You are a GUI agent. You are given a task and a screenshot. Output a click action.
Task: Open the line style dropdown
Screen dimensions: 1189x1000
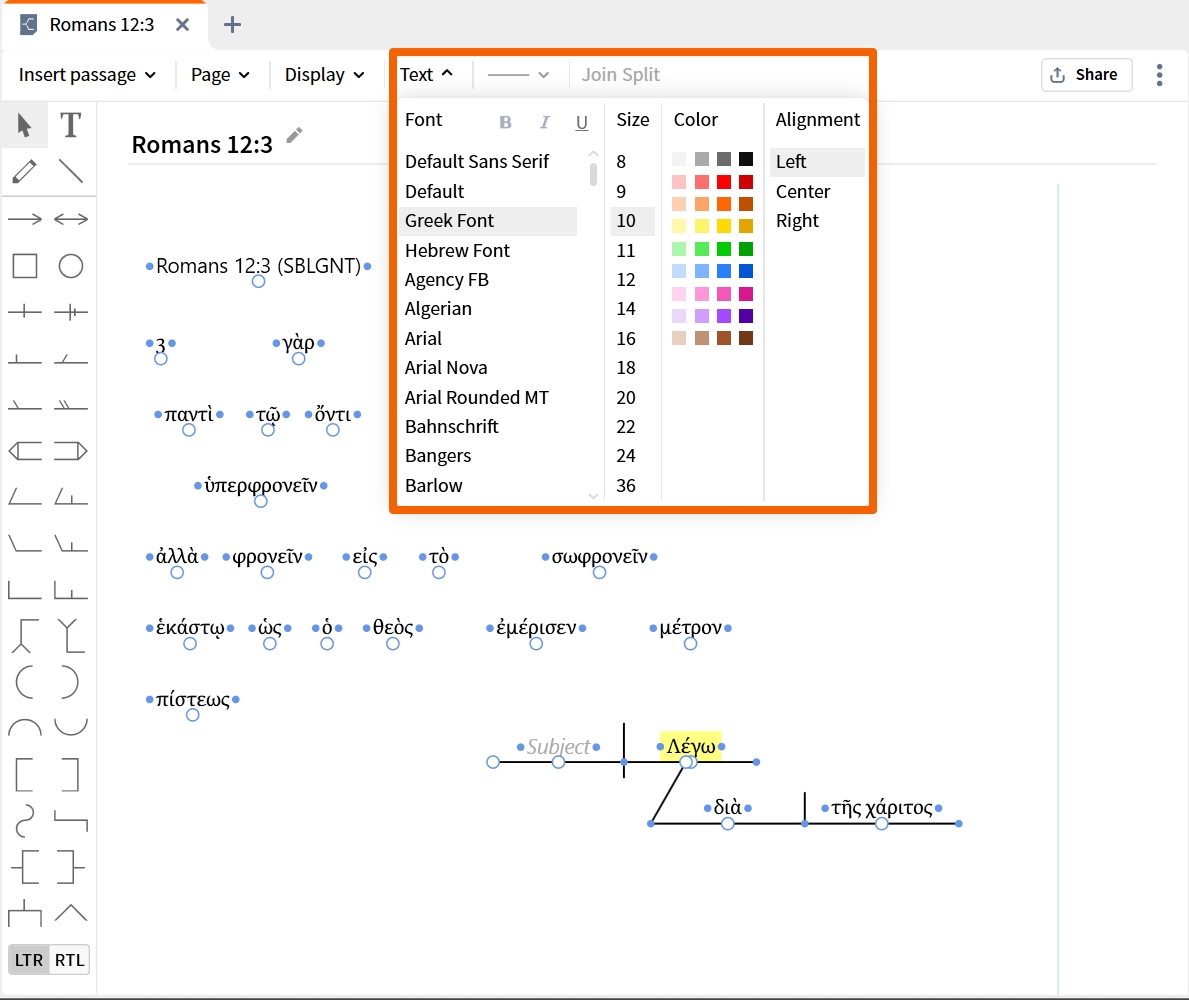point(518,74)
